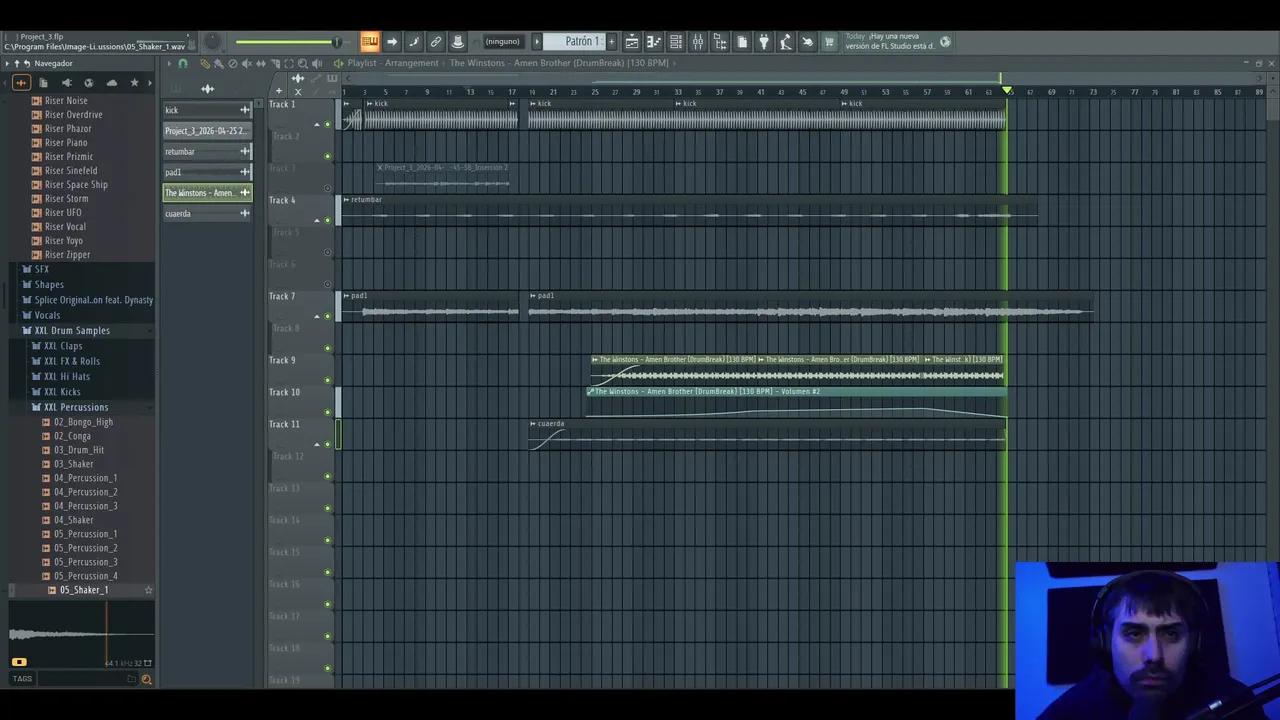The height and width of the screenshot is (720, 1280).
Task: Select the 05_Shaker_1 sample
Action: [84, 590]
